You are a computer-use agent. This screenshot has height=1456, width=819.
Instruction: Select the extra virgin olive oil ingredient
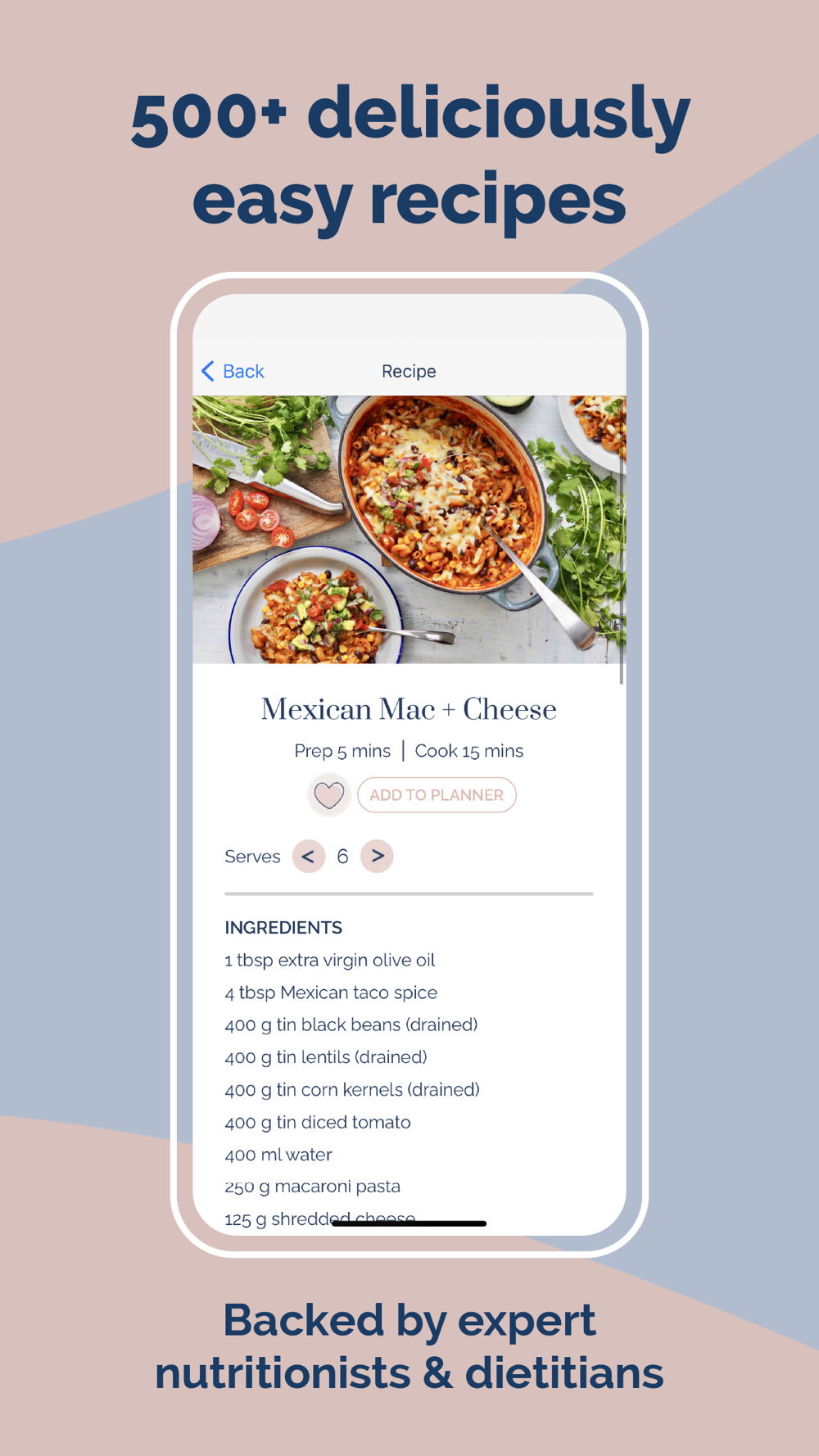330,960
